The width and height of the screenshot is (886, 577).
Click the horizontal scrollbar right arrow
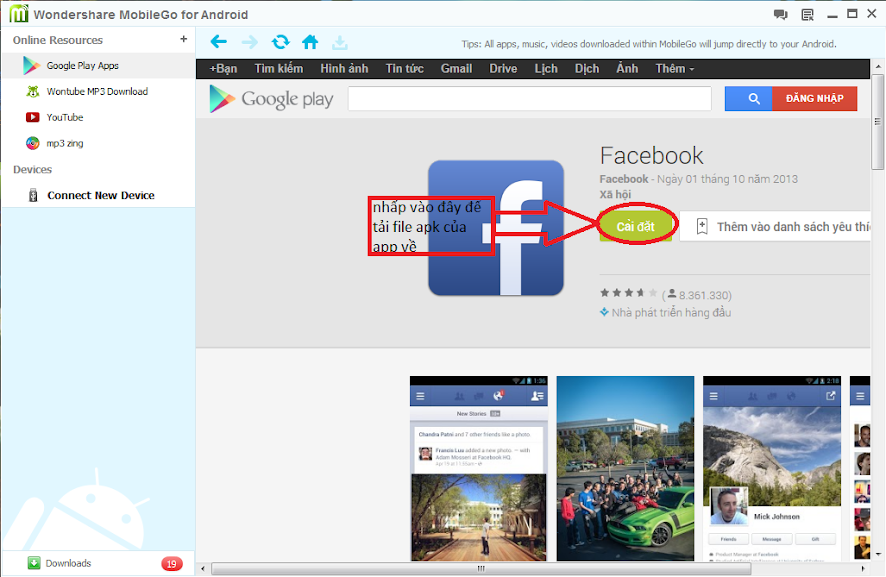(863, 569)
